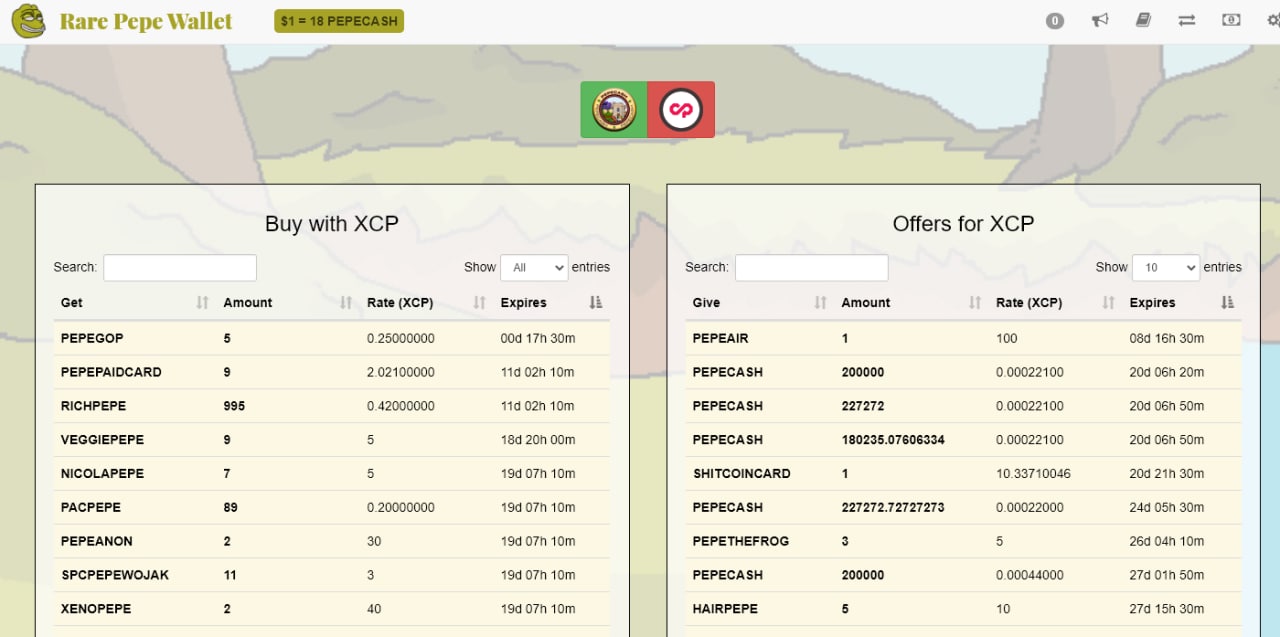Sort Offers for XCP table by Rate (XCP)
This screenshot has width=1280, height=637.
tap(1055, 302)
